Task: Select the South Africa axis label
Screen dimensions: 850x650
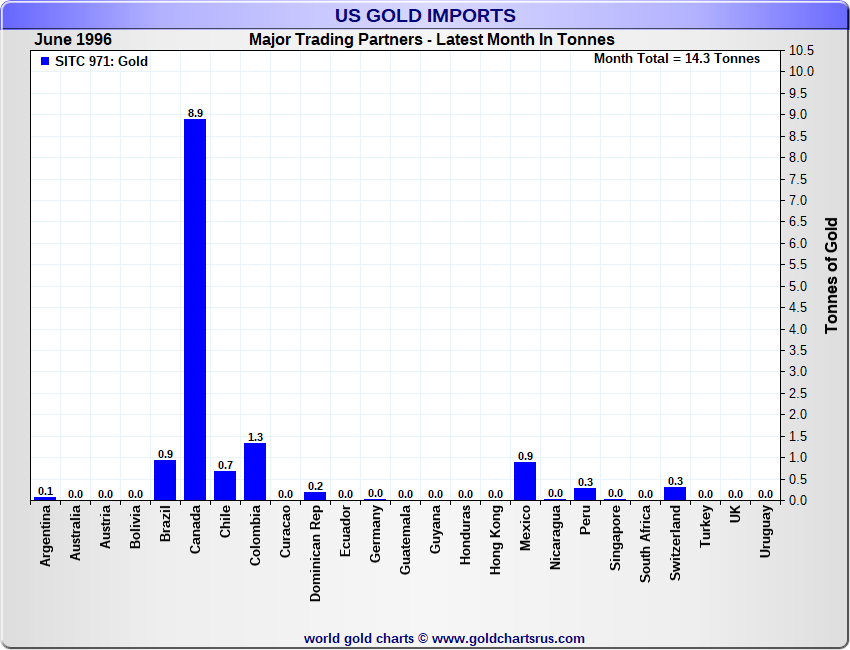Action: 645,541
